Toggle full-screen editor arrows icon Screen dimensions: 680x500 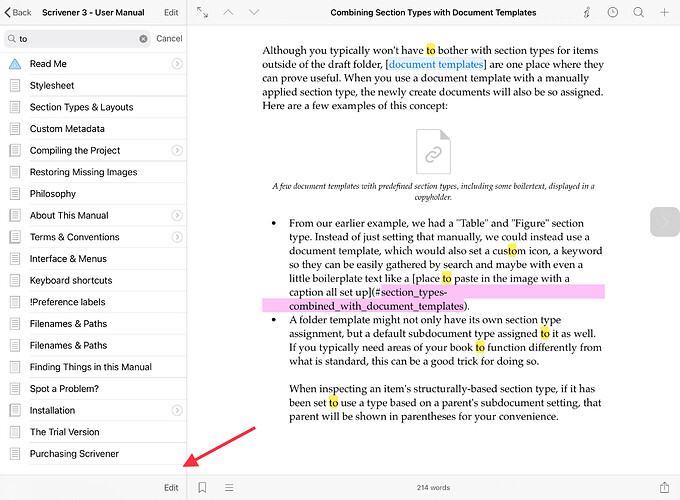pos(203,12)
